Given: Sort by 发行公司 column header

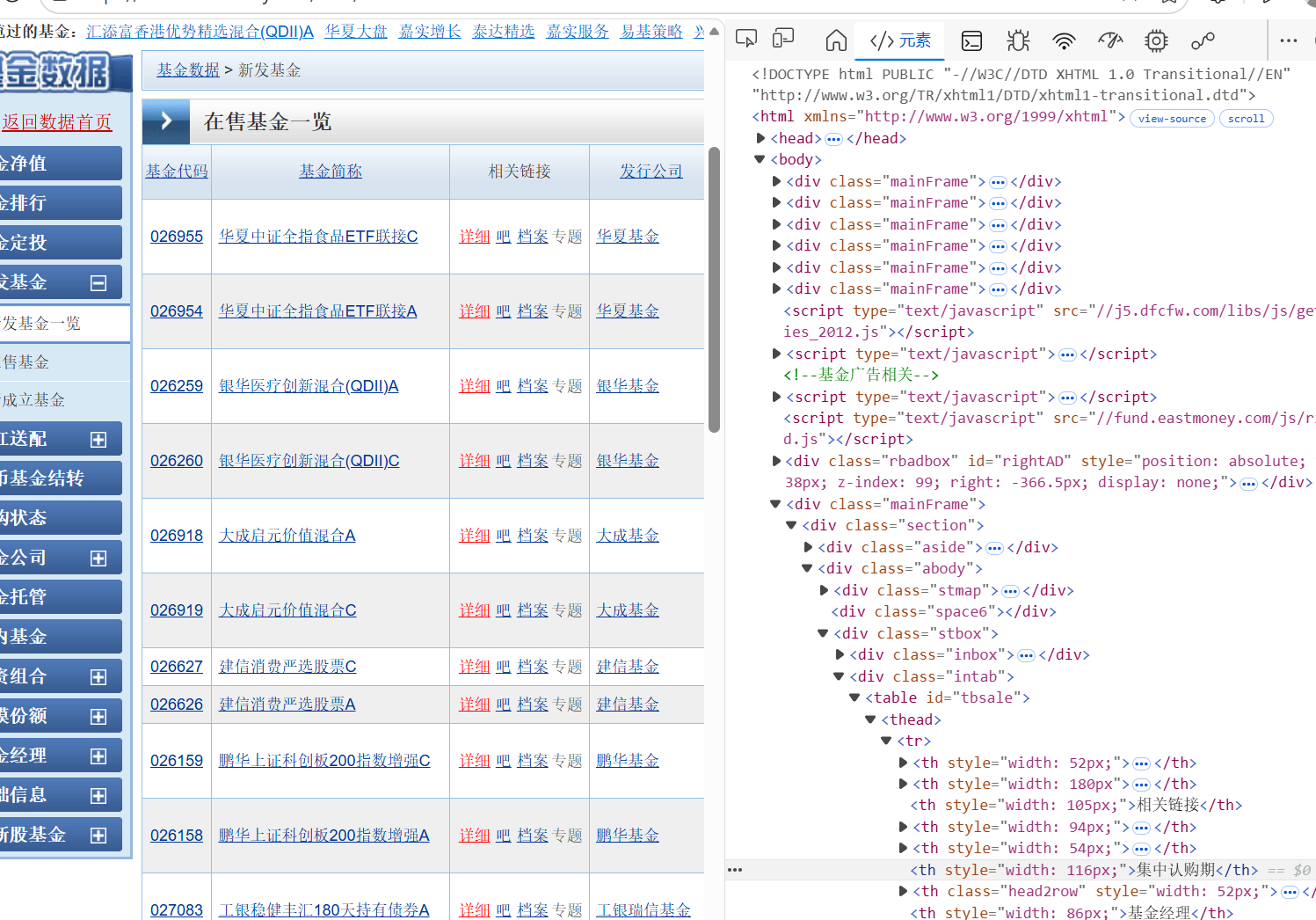Looking at the screenshot, I should point(651,172).
